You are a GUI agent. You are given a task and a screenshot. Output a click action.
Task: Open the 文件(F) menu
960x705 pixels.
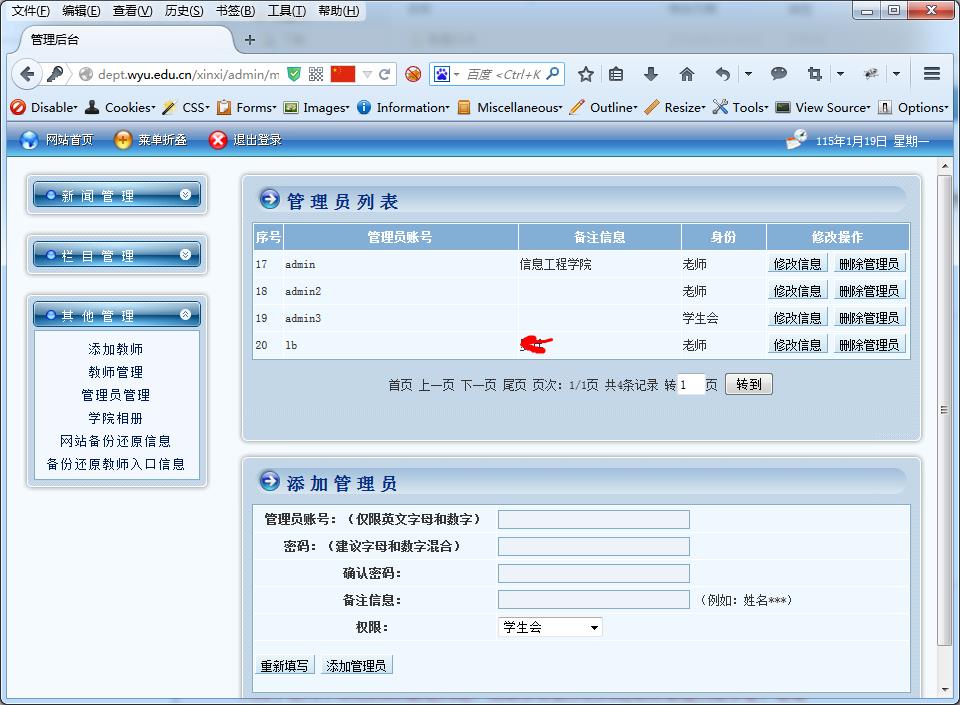[31, 11]
